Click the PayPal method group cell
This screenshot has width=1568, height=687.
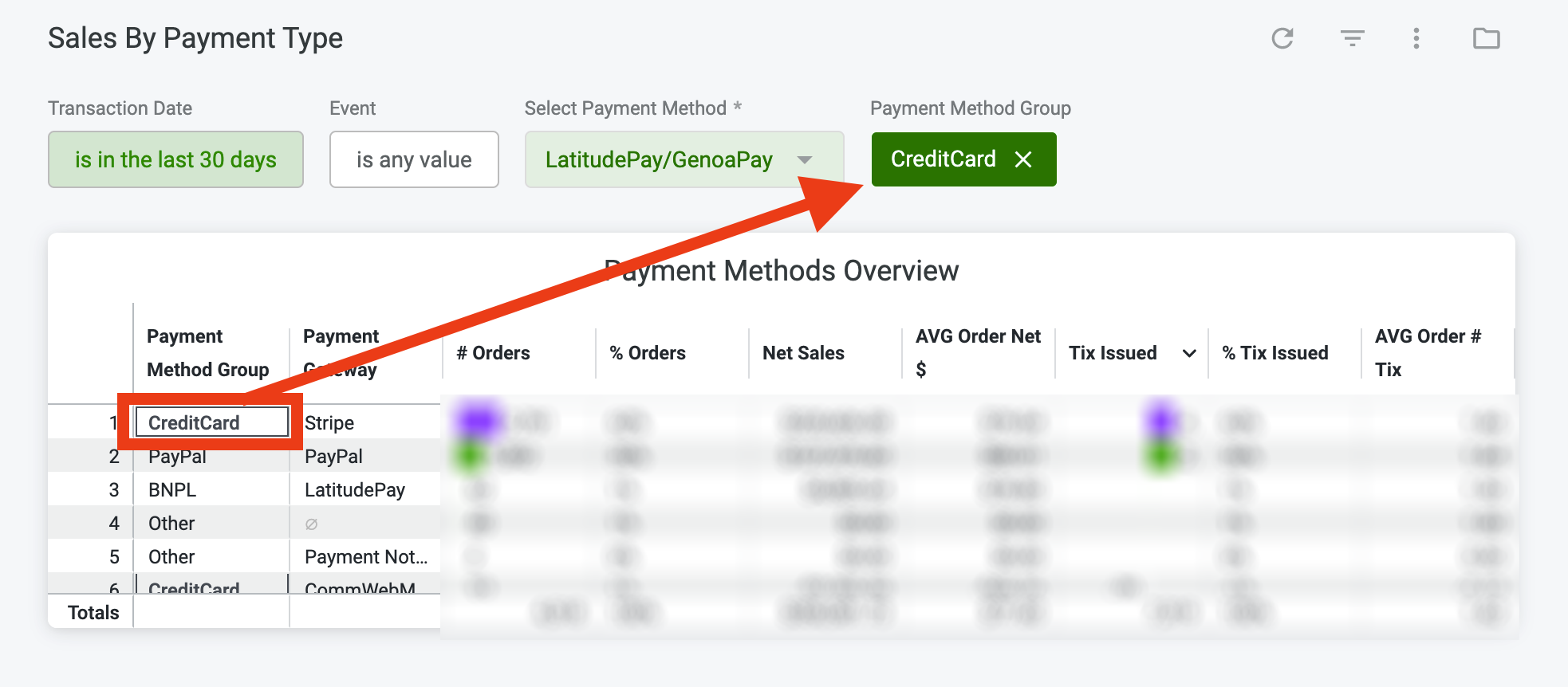coord(177,457)
